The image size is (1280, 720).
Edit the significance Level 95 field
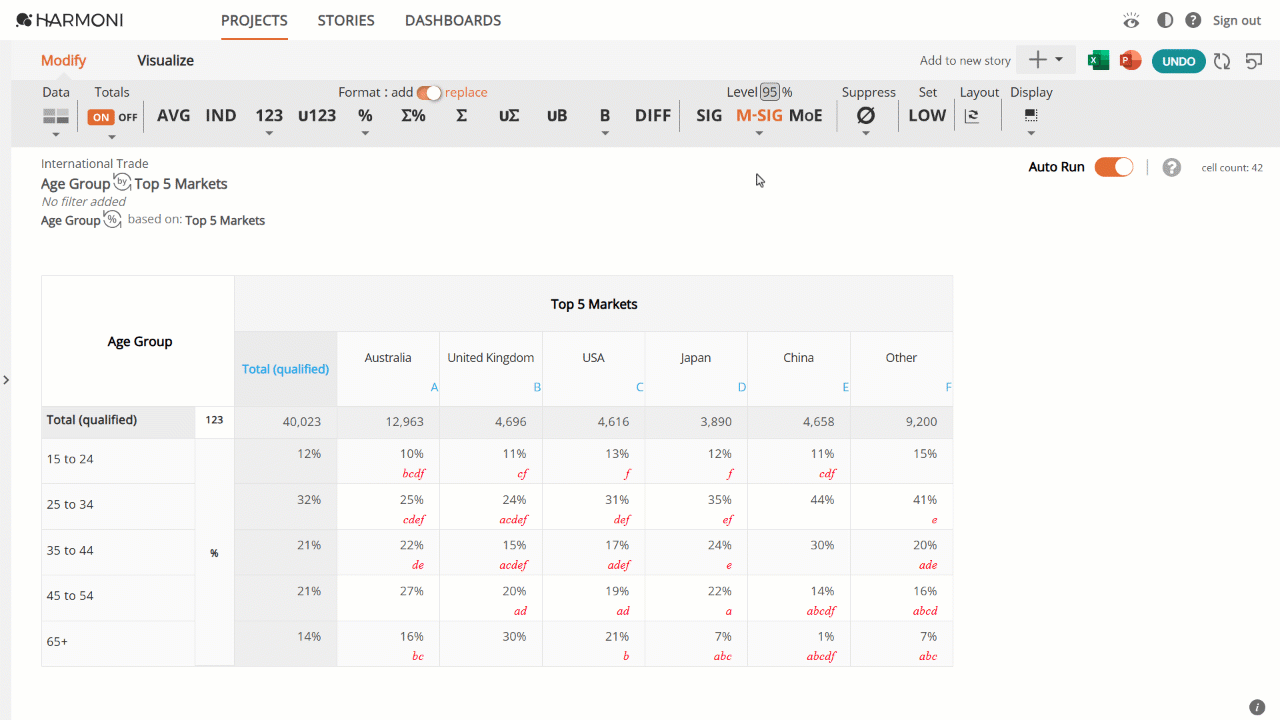pyautogui.click(x=769, y=92)
